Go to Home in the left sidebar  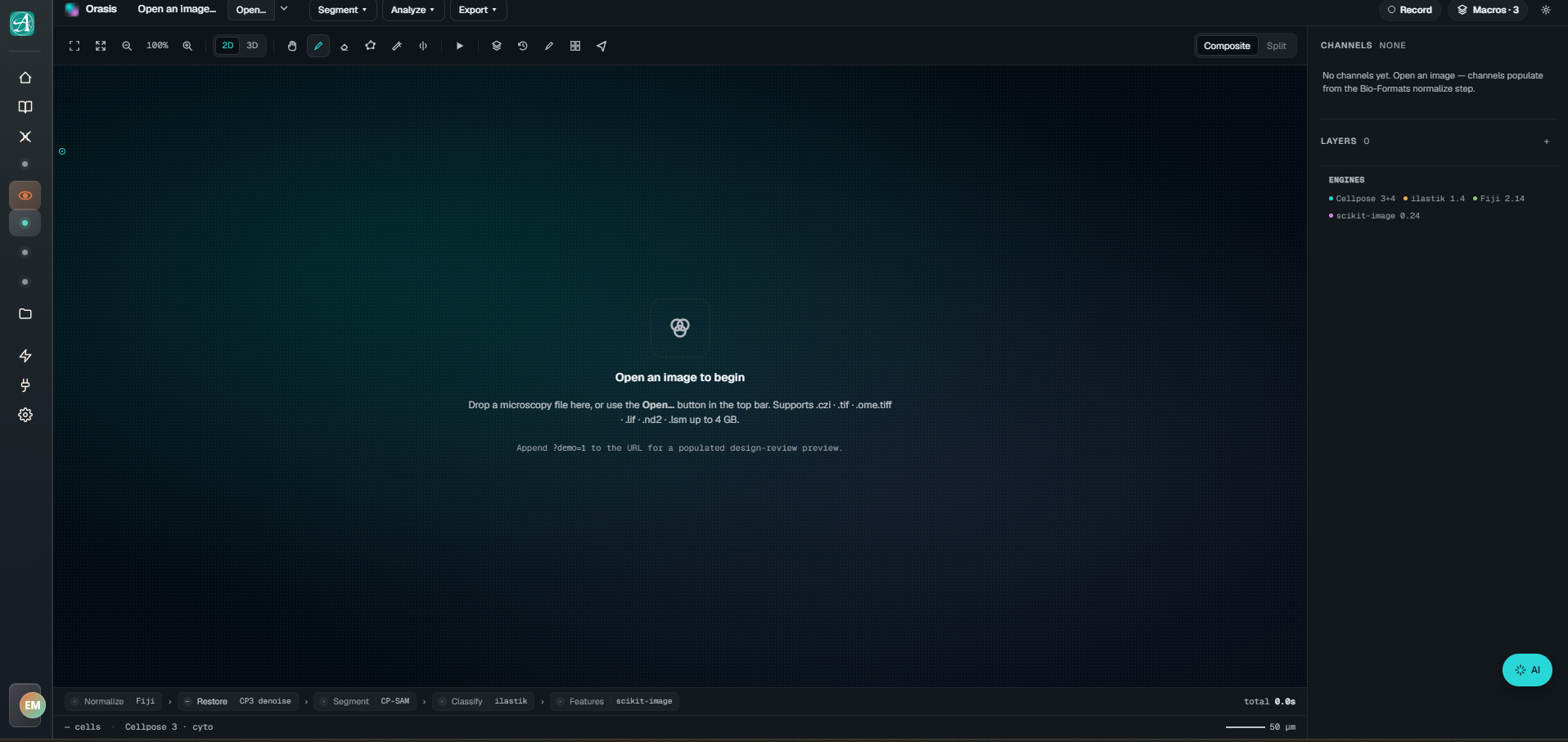coord(25,78)
